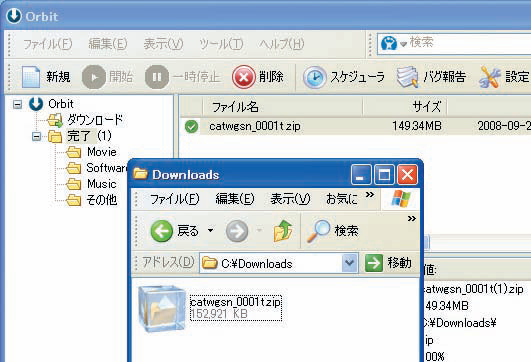Click the Search (検索) magnifier in Downloads window
531x362 pixels.
point(318,231)
